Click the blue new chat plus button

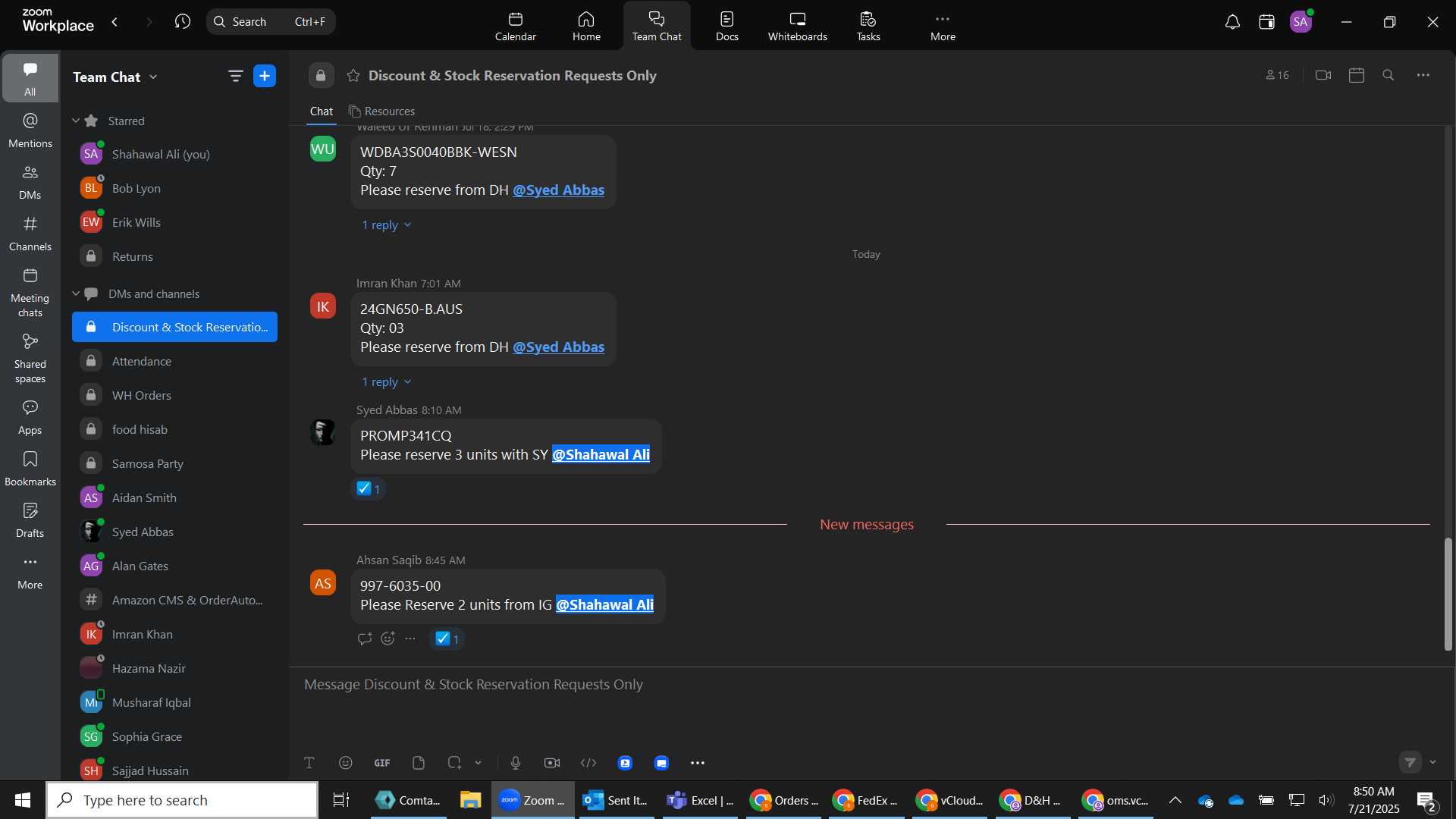pos(265,76)
